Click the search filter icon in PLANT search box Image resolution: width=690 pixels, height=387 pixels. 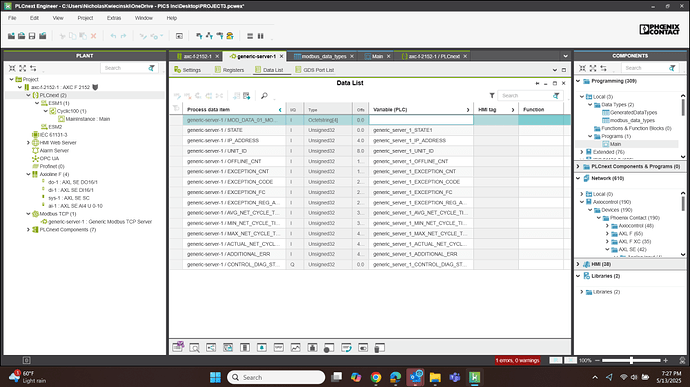(151, 68)
